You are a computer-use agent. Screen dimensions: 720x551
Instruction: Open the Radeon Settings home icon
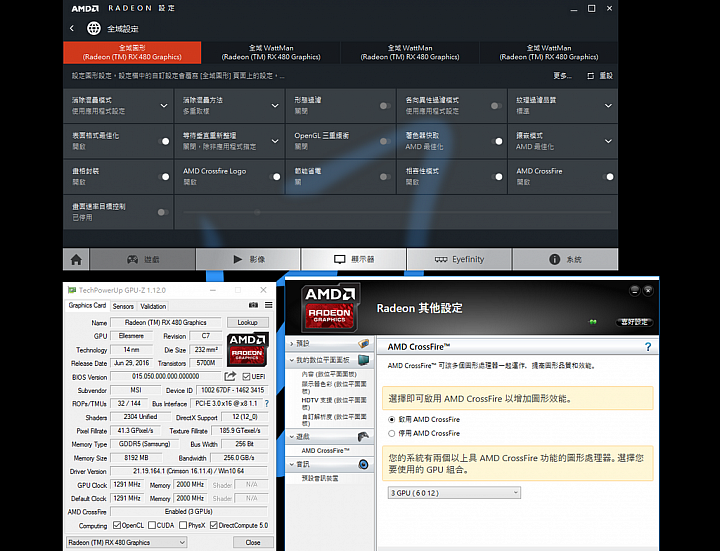(76, 259)
